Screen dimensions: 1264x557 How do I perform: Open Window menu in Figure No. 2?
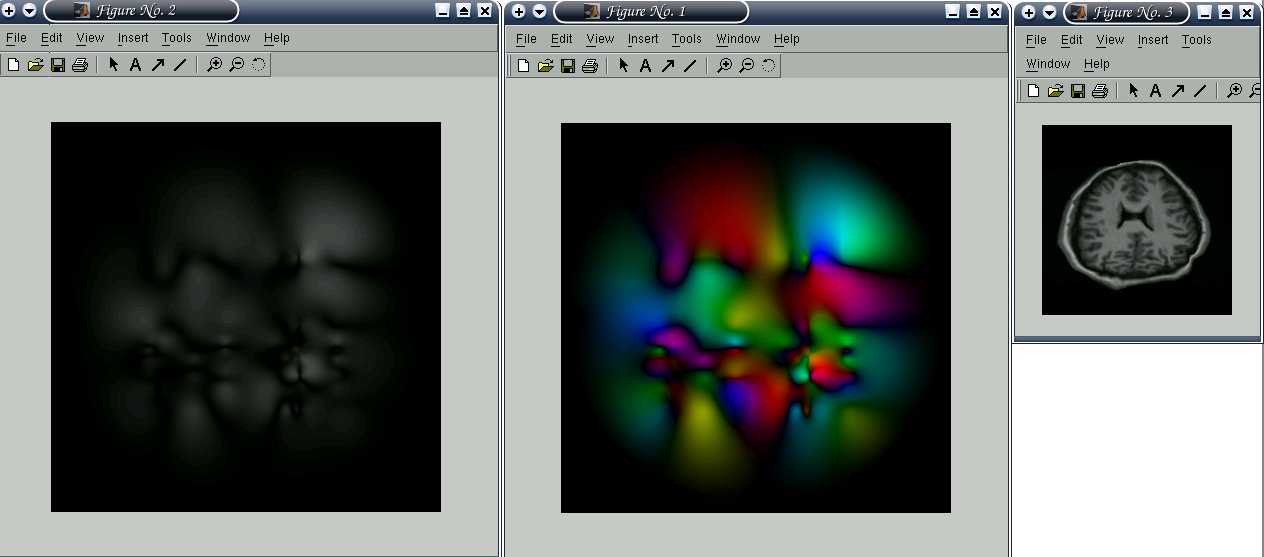click(228, 38)
